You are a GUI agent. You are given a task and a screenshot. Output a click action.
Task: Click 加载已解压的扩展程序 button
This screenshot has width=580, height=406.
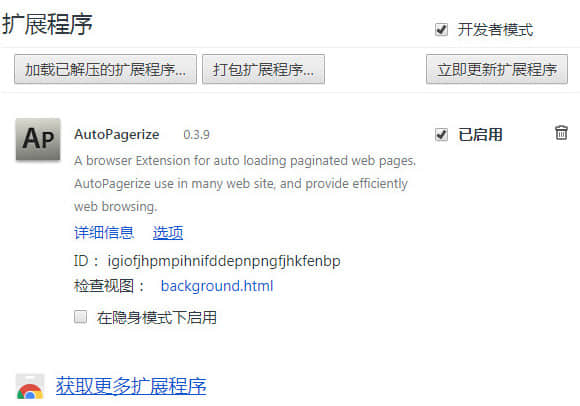105,69
